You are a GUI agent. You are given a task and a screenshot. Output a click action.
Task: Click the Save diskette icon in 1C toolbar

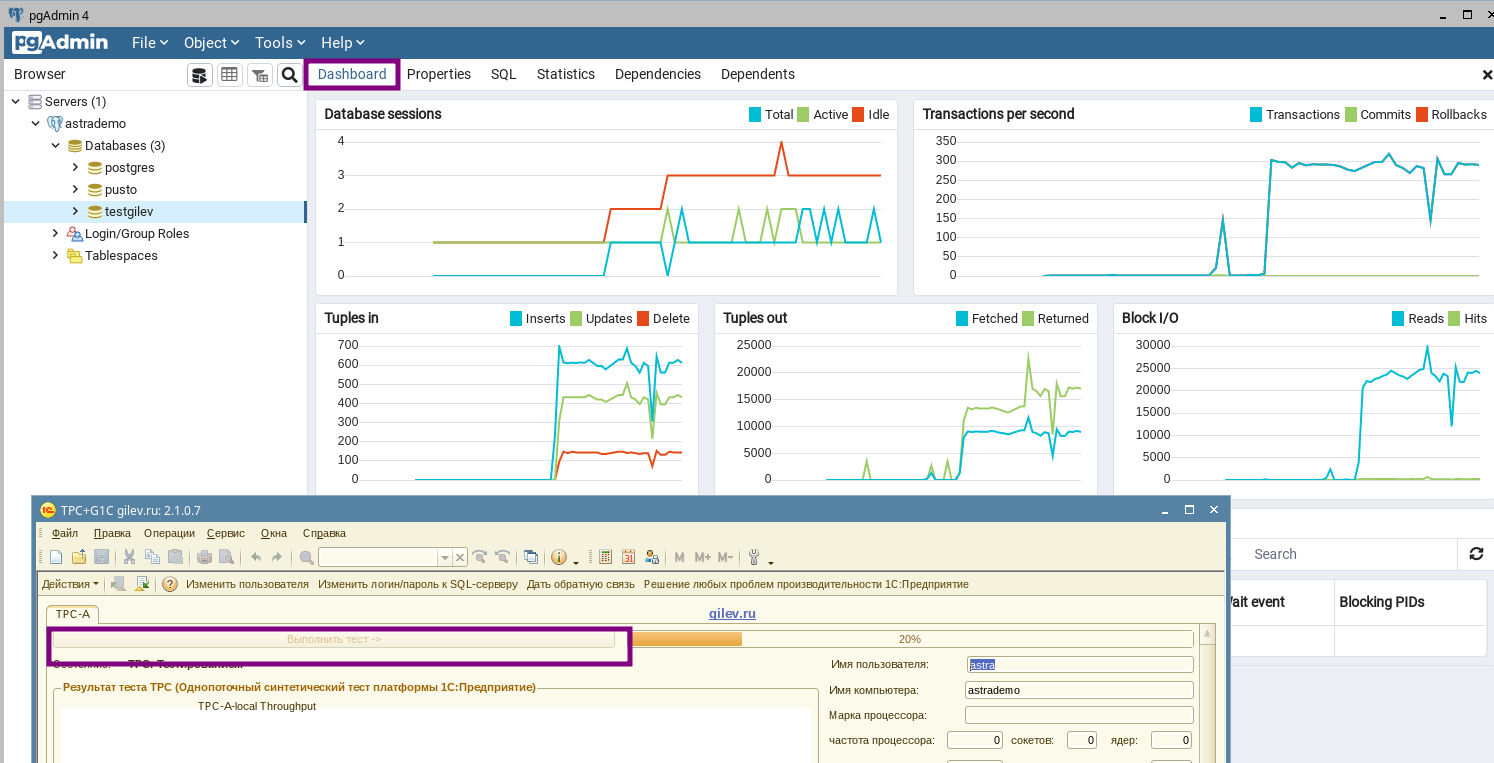[101, 557]
